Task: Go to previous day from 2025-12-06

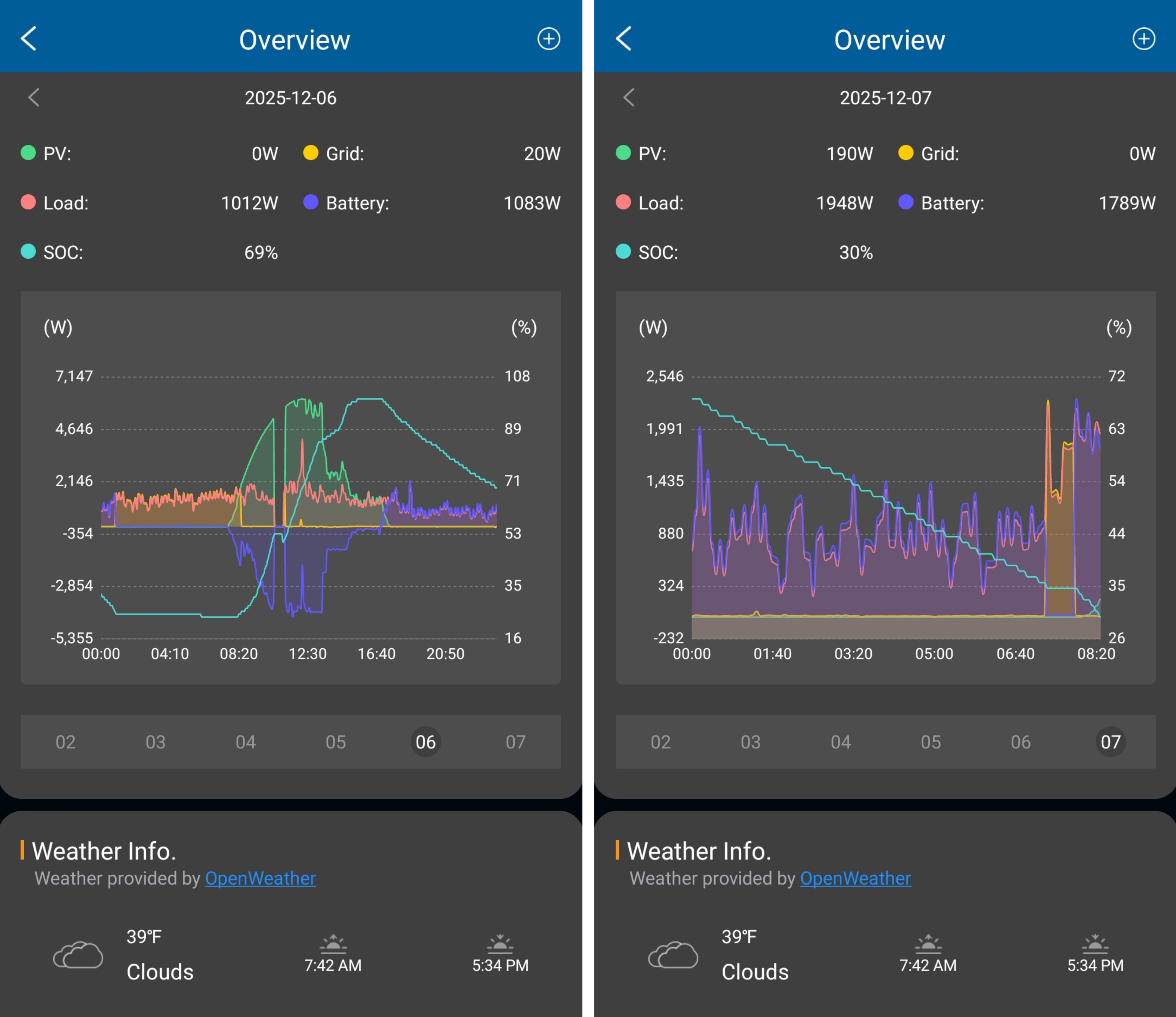Action: [34, 97]
